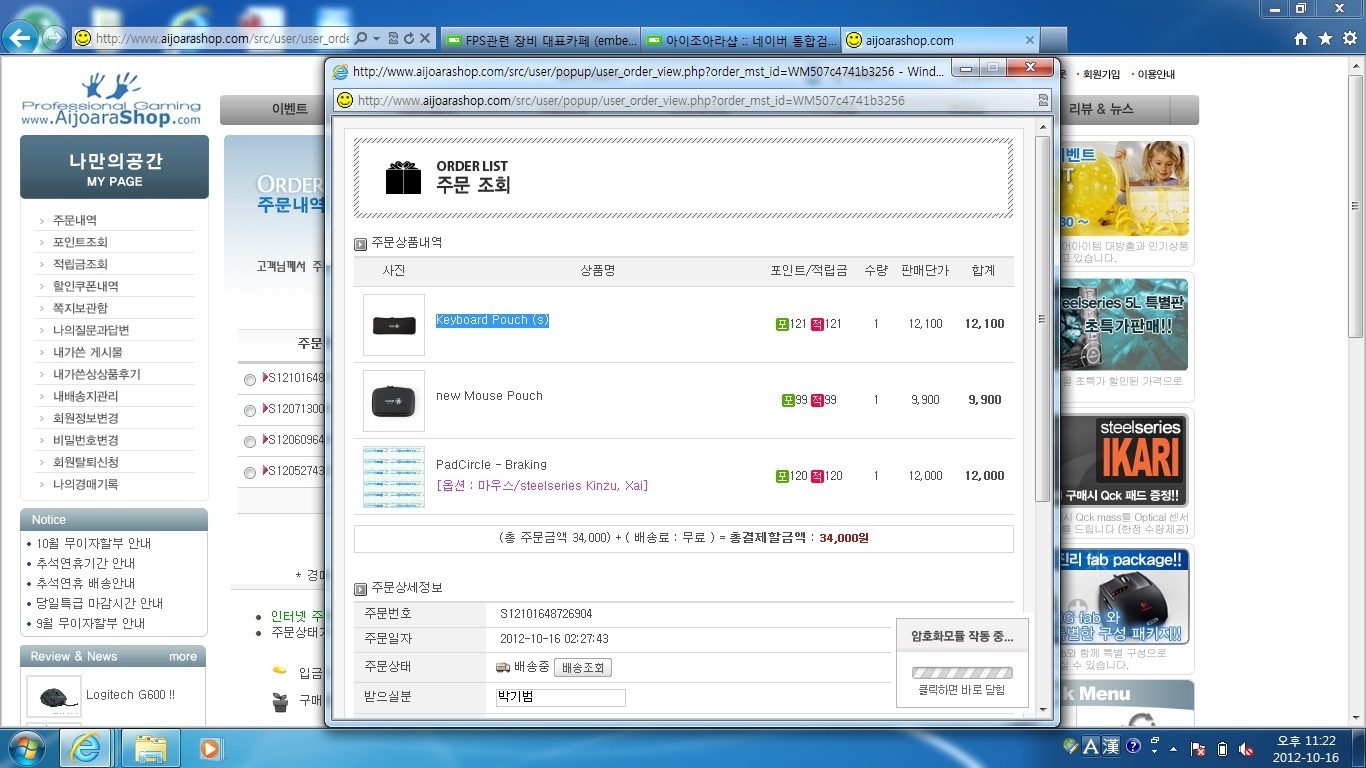Open address bar autocomplete dropdown arrow
The image size is (1366, 768).
(x=377, y=38)
